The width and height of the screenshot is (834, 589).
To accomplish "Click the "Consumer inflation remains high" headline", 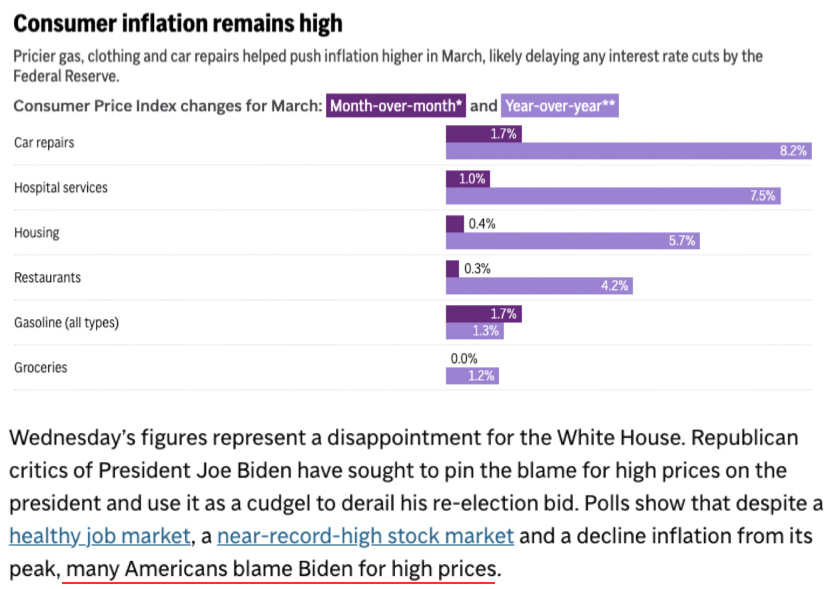I will click(178, 22).
